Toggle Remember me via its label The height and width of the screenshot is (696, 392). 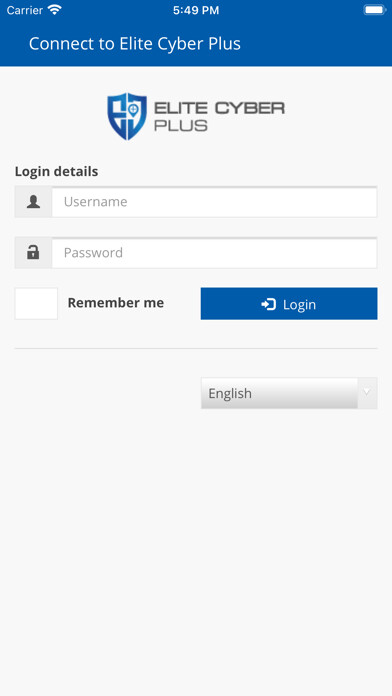pos(115,303)
